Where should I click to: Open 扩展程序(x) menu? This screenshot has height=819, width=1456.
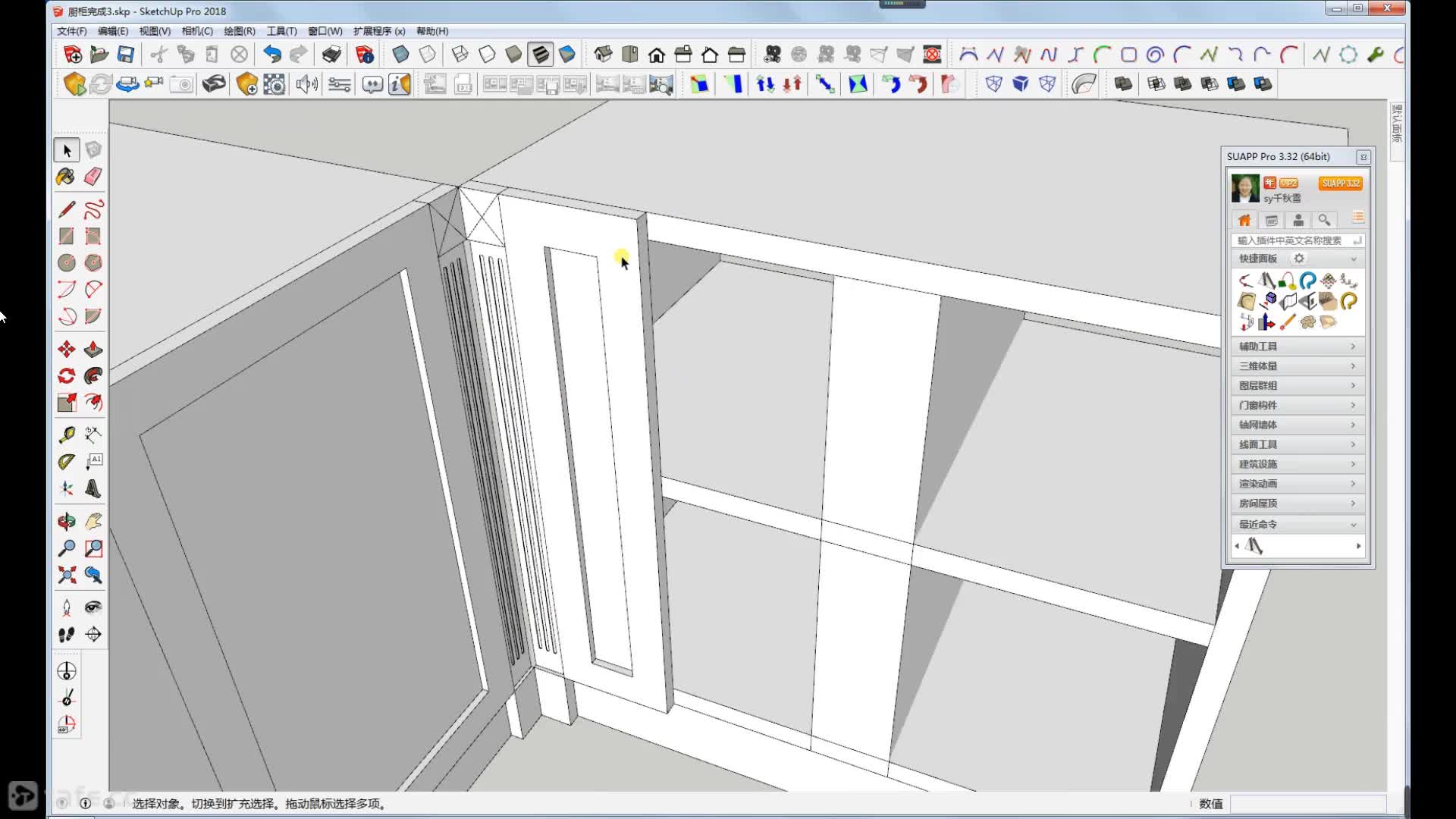(x=379, y=31)
